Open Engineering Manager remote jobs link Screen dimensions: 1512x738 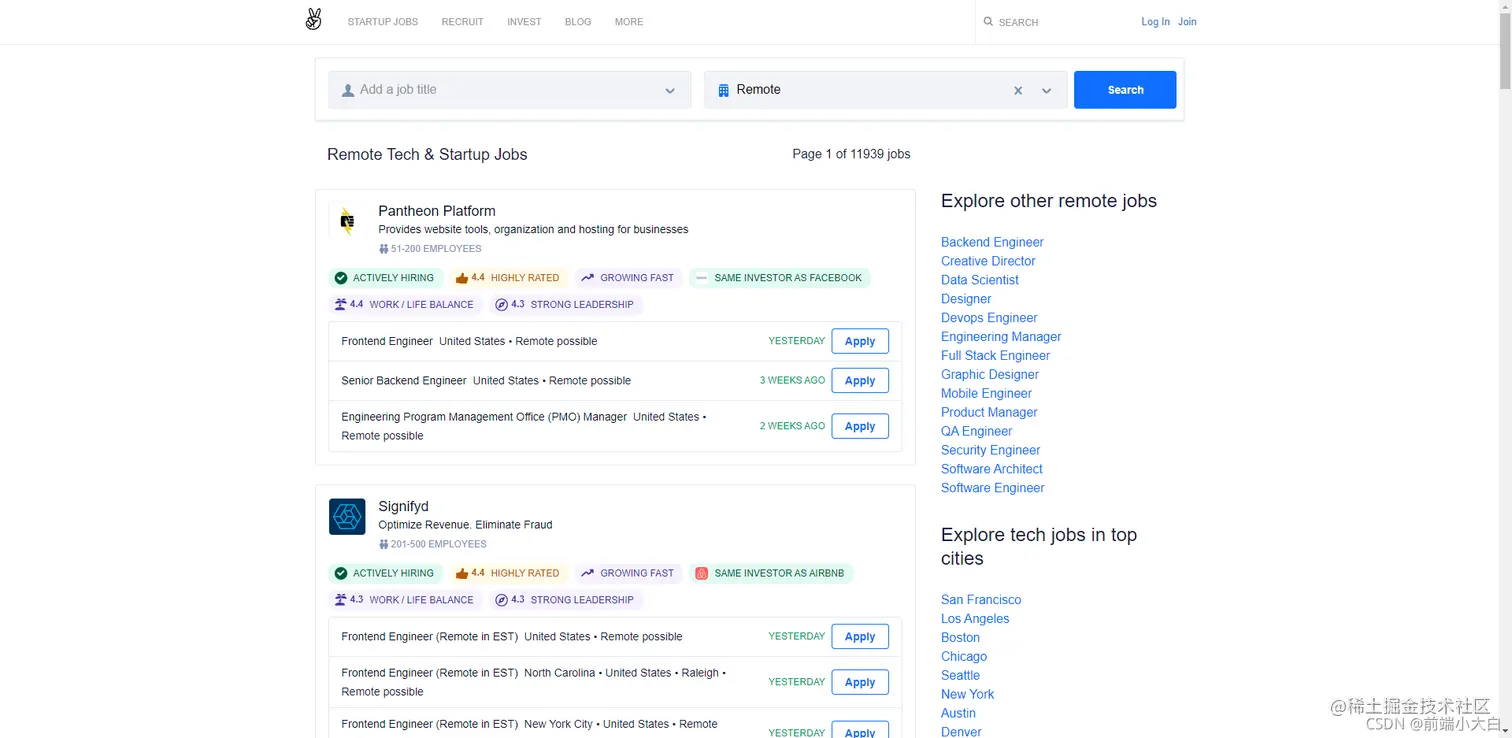(x=1001, y=337)
